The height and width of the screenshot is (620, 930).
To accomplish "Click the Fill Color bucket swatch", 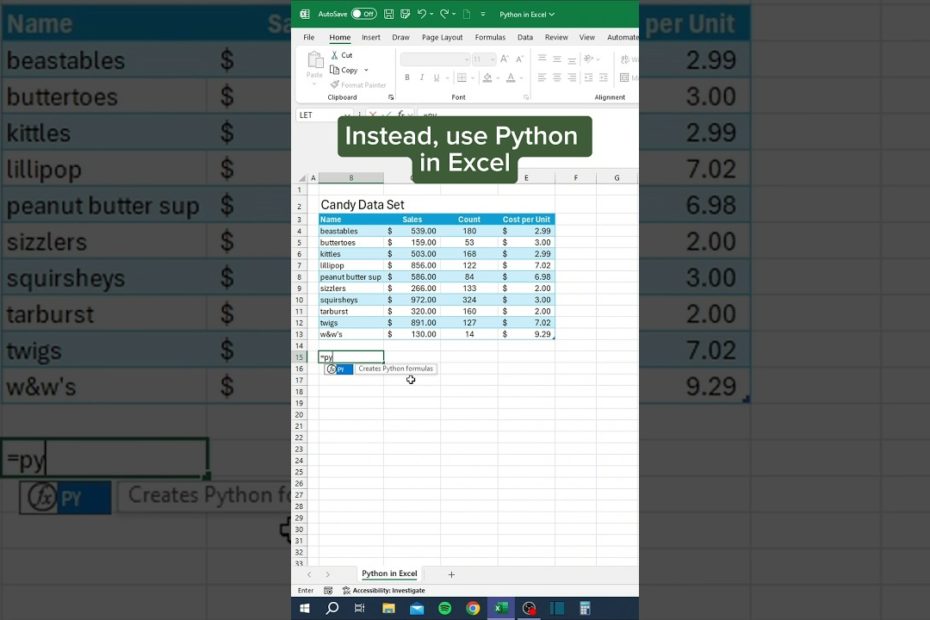I will [x=487, y=78].
